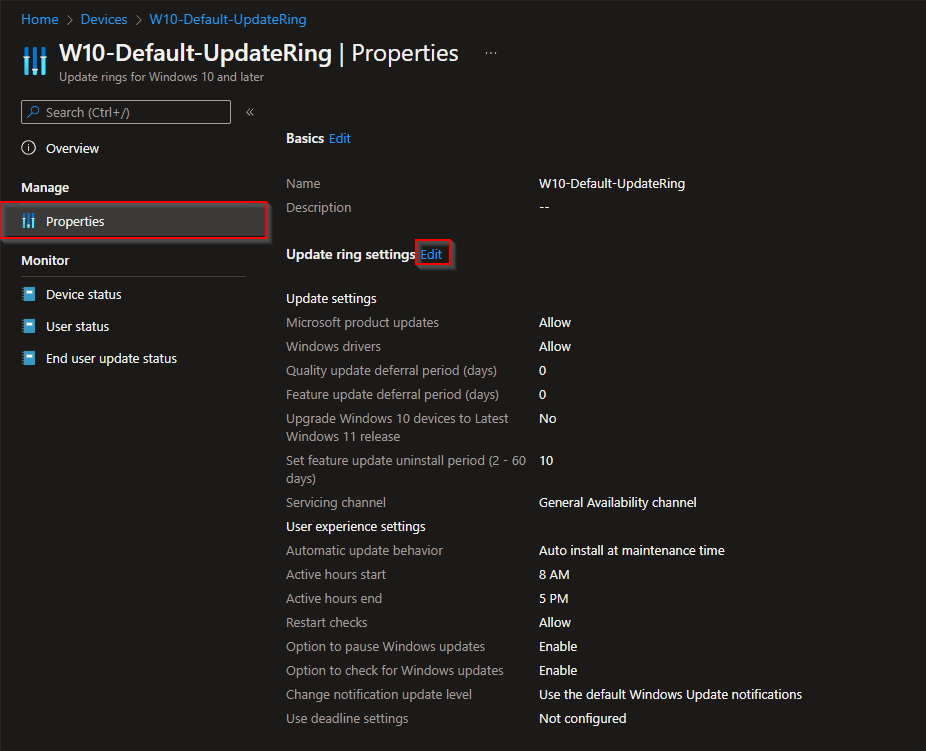Viewport: 926px width, 751px height.
Task: Click the update ring sliders icon beside title
Action: 34,61
